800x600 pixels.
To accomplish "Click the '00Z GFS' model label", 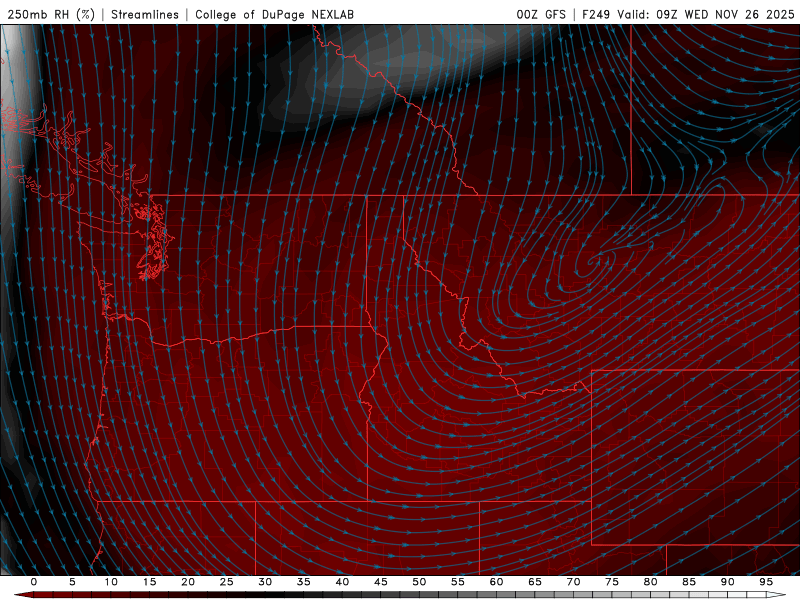I will click(541, 14).
